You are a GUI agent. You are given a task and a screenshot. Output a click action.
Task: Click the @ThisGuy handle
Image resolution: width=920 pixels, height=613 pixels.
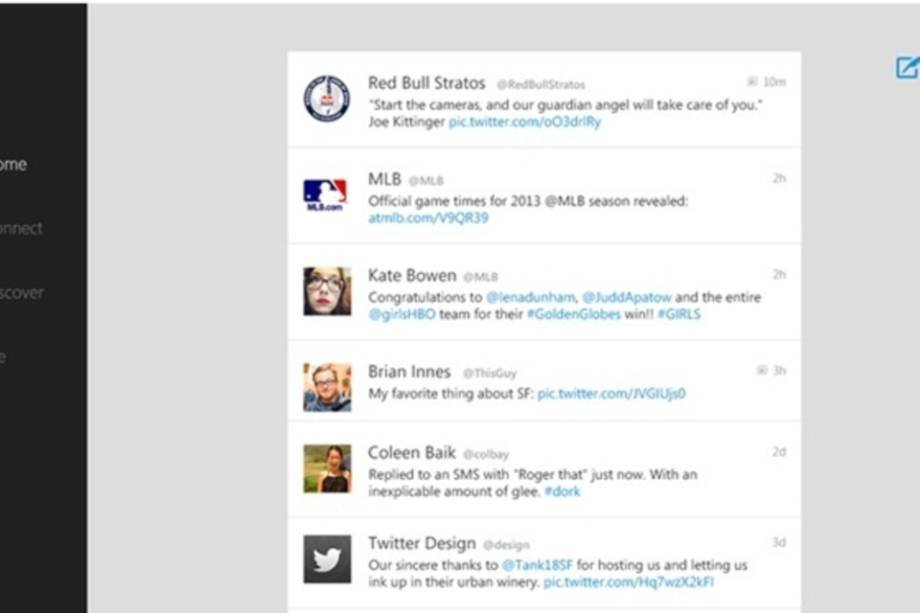(489, 373)
